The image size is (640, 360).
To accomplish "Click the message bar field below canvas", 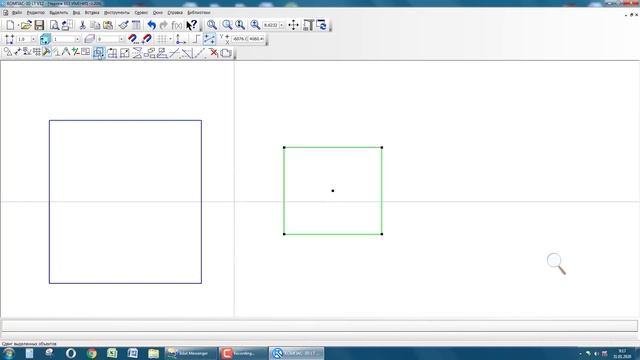I will click(x=320, y=325).
